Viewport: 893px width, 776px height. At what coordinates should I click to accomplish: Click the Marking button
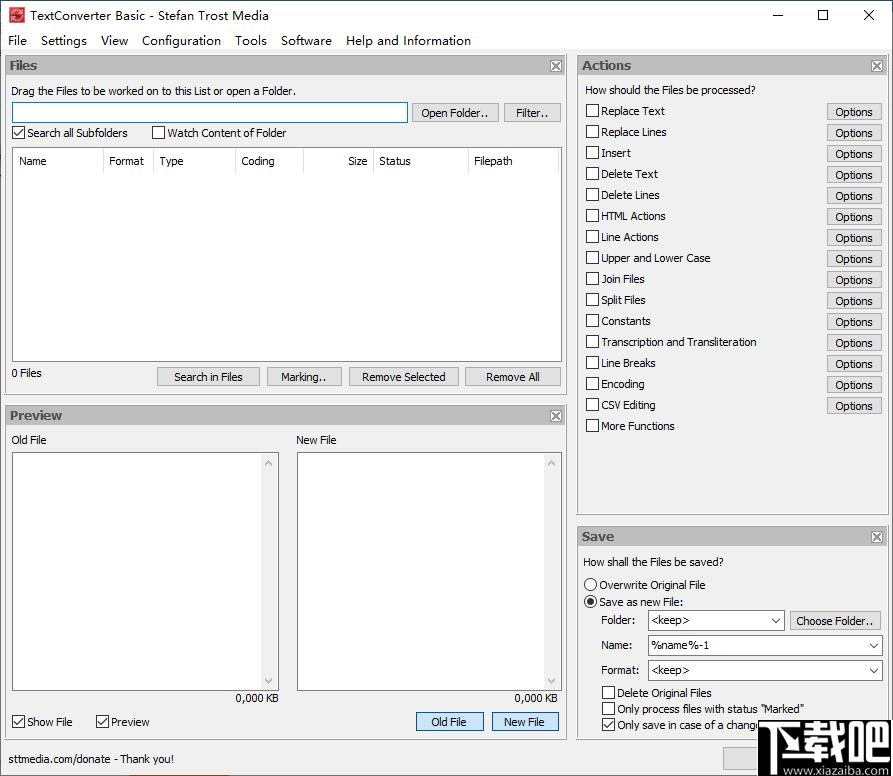(x=304, y=377)
